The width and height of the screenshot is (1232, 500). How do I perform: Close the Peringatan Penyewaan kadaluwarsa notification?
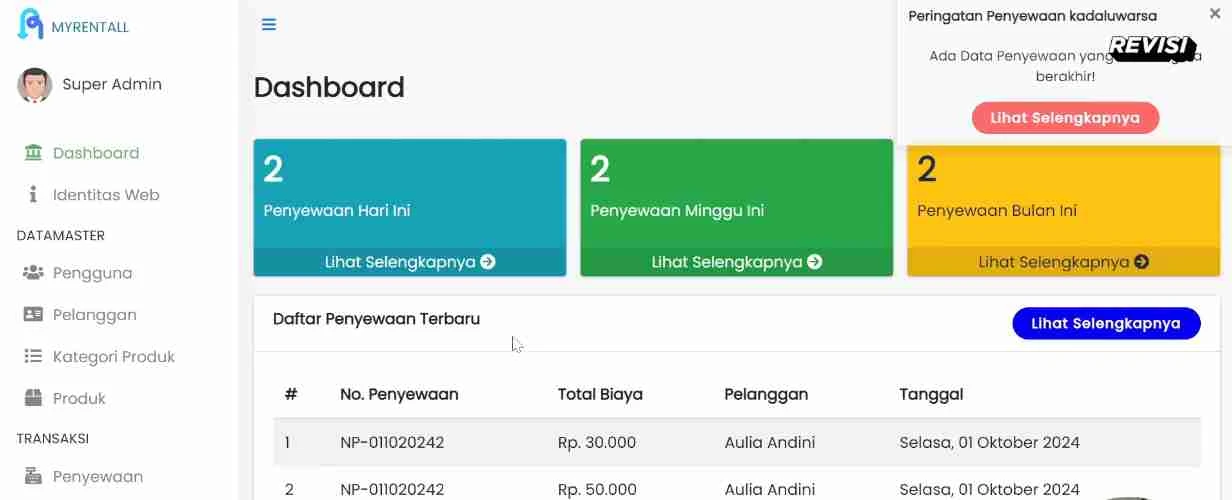[1215, 14]
